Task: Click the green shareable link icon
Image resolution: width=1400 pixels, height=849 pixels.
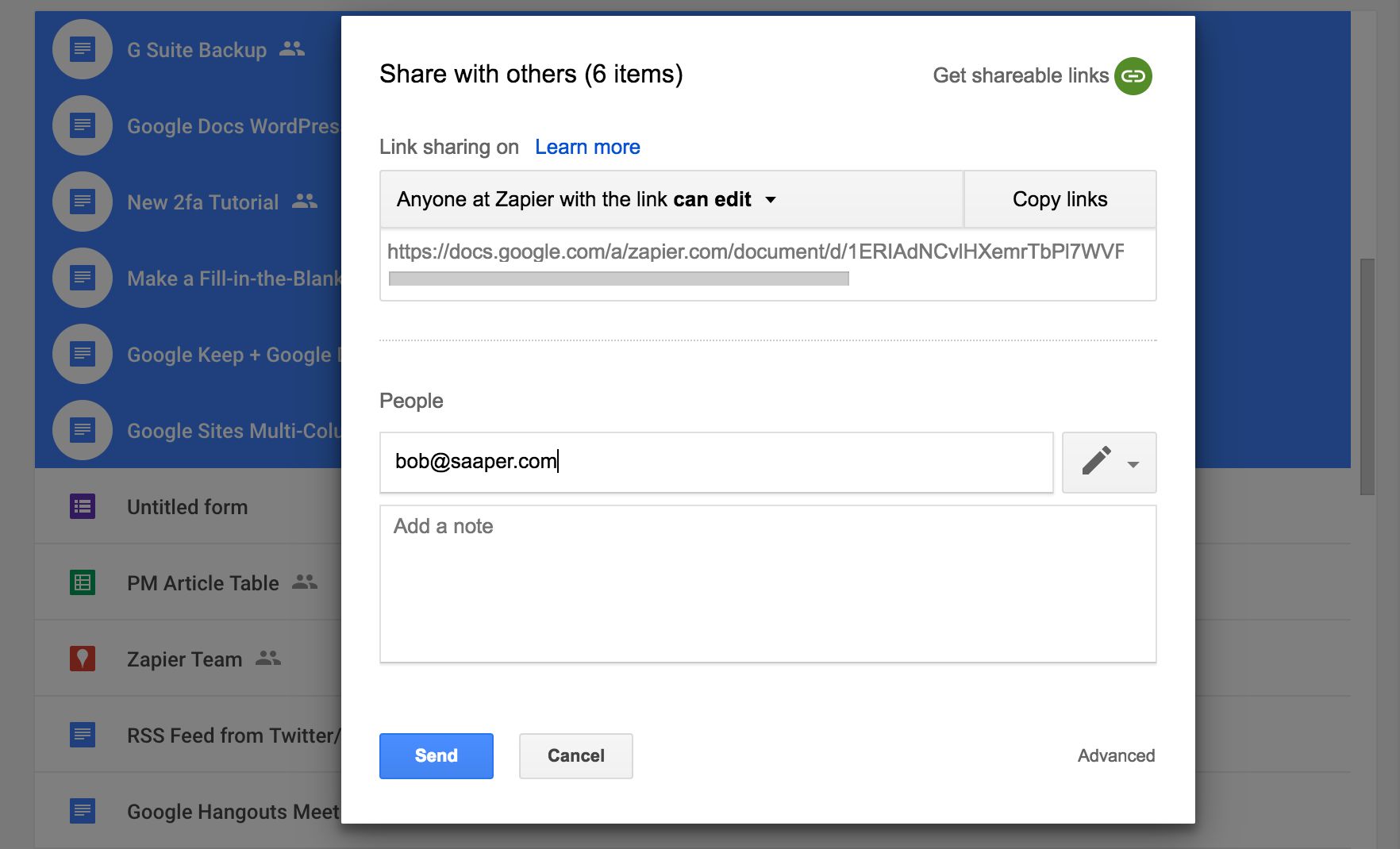Action: coord(1133,76)
